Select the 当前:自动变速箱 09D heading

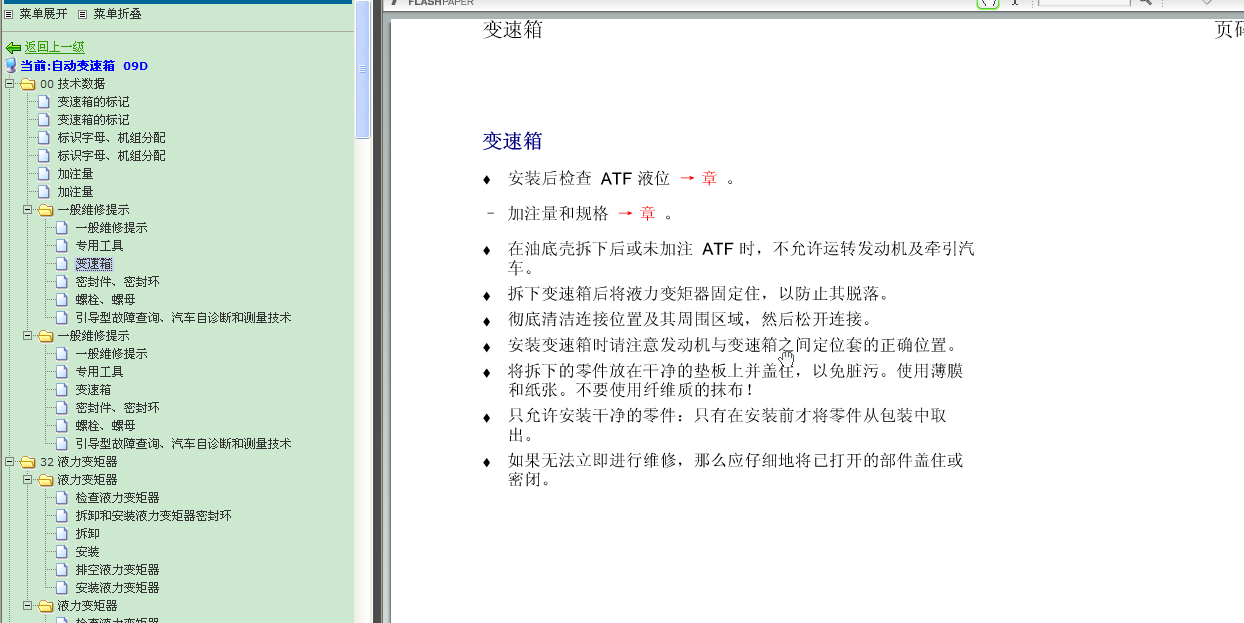pos(84,66)
